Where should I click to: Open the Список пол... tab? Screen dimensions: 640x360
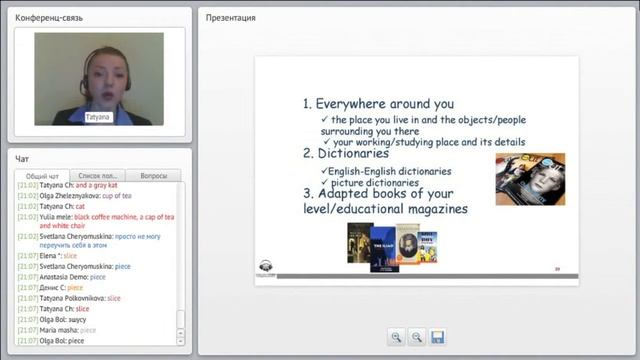click(x=98, y=176)
